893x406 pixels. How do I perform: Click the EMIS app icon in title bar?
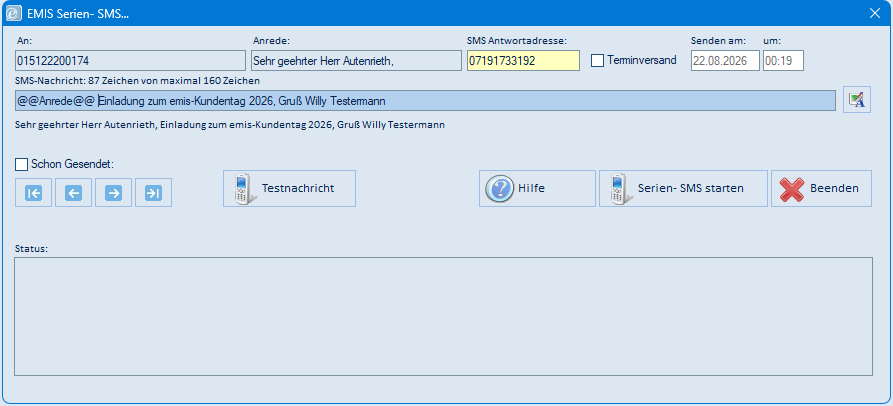[x=14, y=13]
